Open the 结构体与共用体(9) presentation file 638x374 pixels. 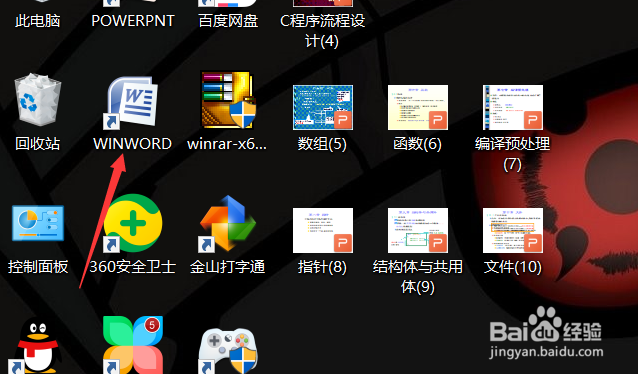[x=418, y=230]
